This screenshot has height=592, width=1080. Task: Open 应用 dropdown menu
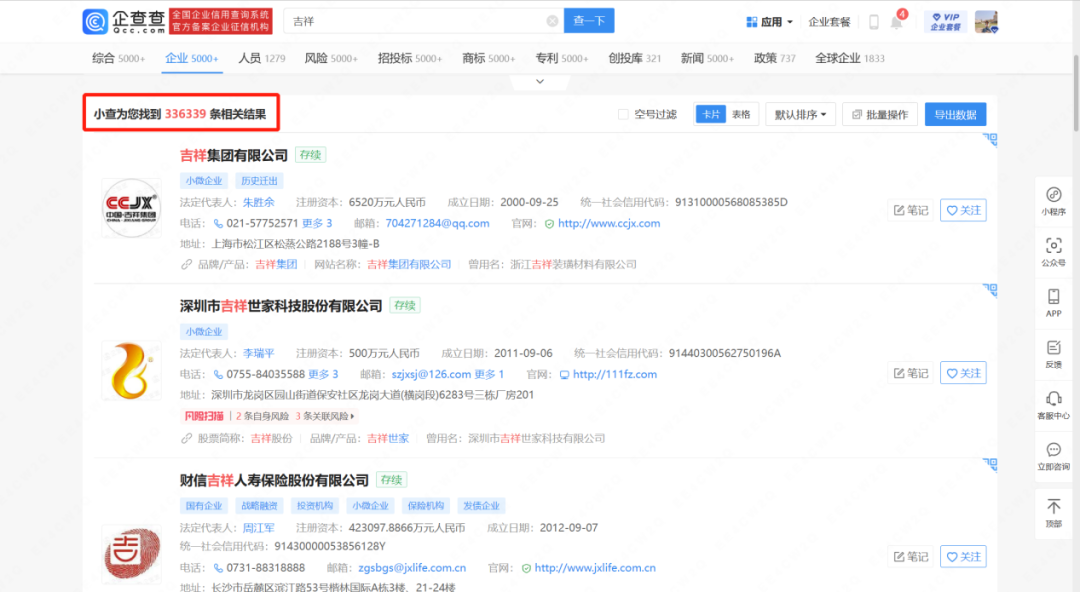click(x=769, y=22)
